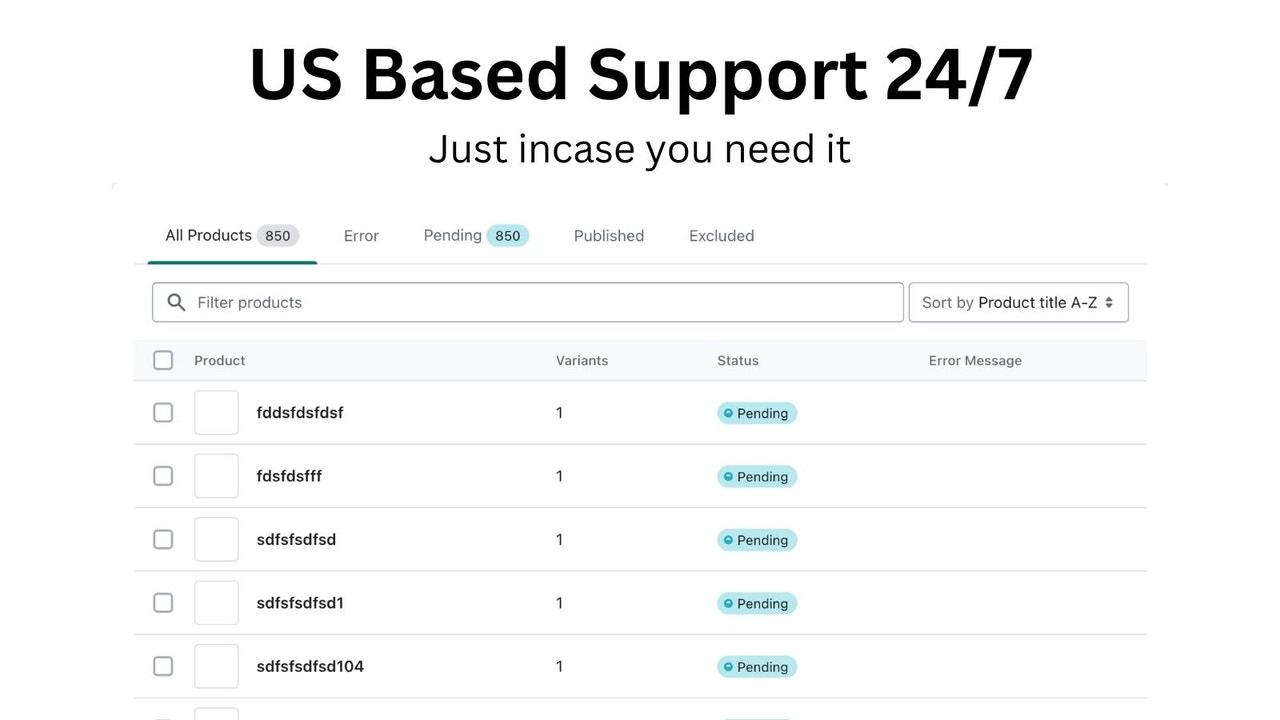Click the search magnifier icon in filter bar
The image size is (1280, 720).
click(176, 302)
